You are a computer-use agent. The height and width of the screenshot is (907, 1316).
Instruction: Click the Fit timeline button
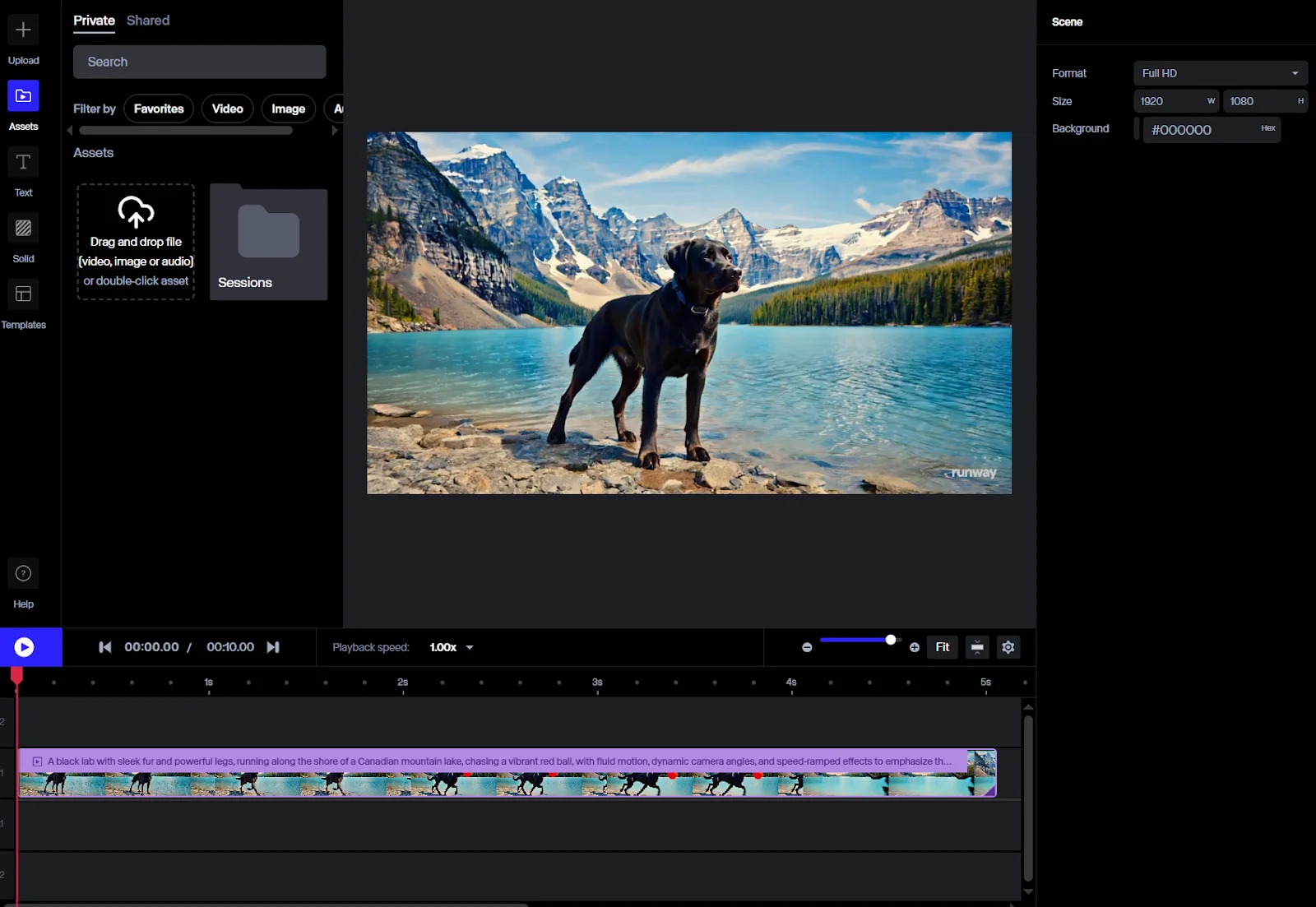tap(943, 647)
